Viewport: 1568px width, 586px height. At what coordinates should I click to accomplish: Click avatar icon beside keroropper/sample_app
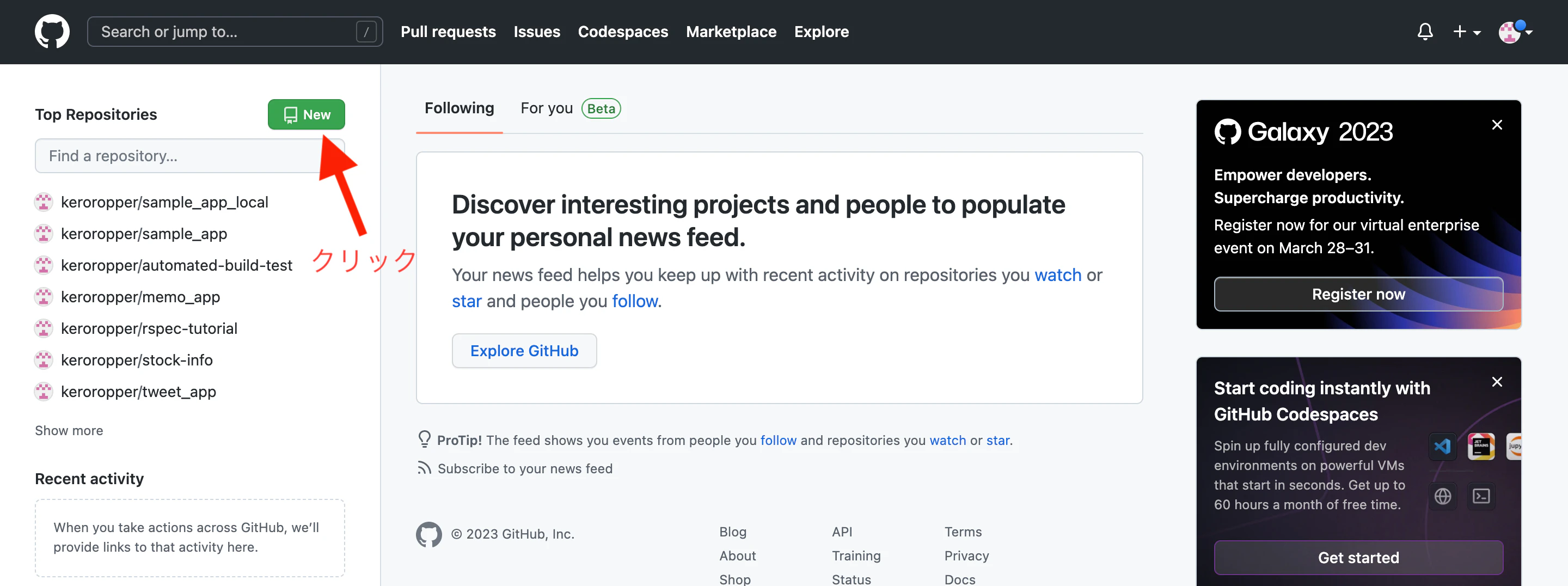(43, 234)
